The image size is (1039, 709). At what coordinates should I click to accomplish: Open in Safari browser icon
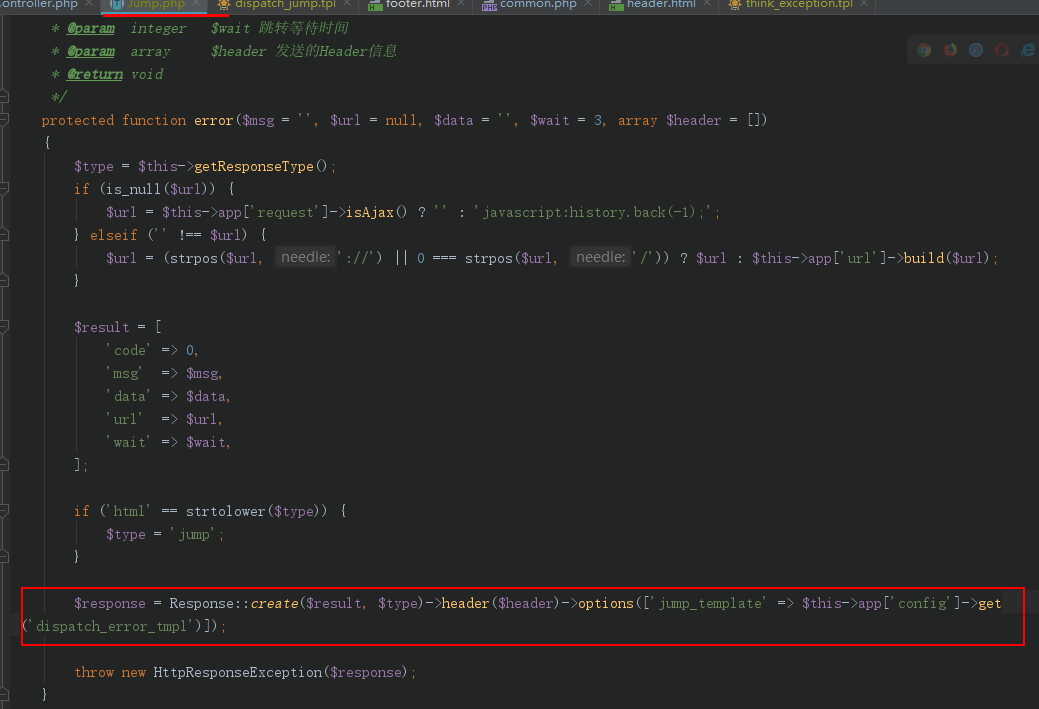(x=976, y=50)
